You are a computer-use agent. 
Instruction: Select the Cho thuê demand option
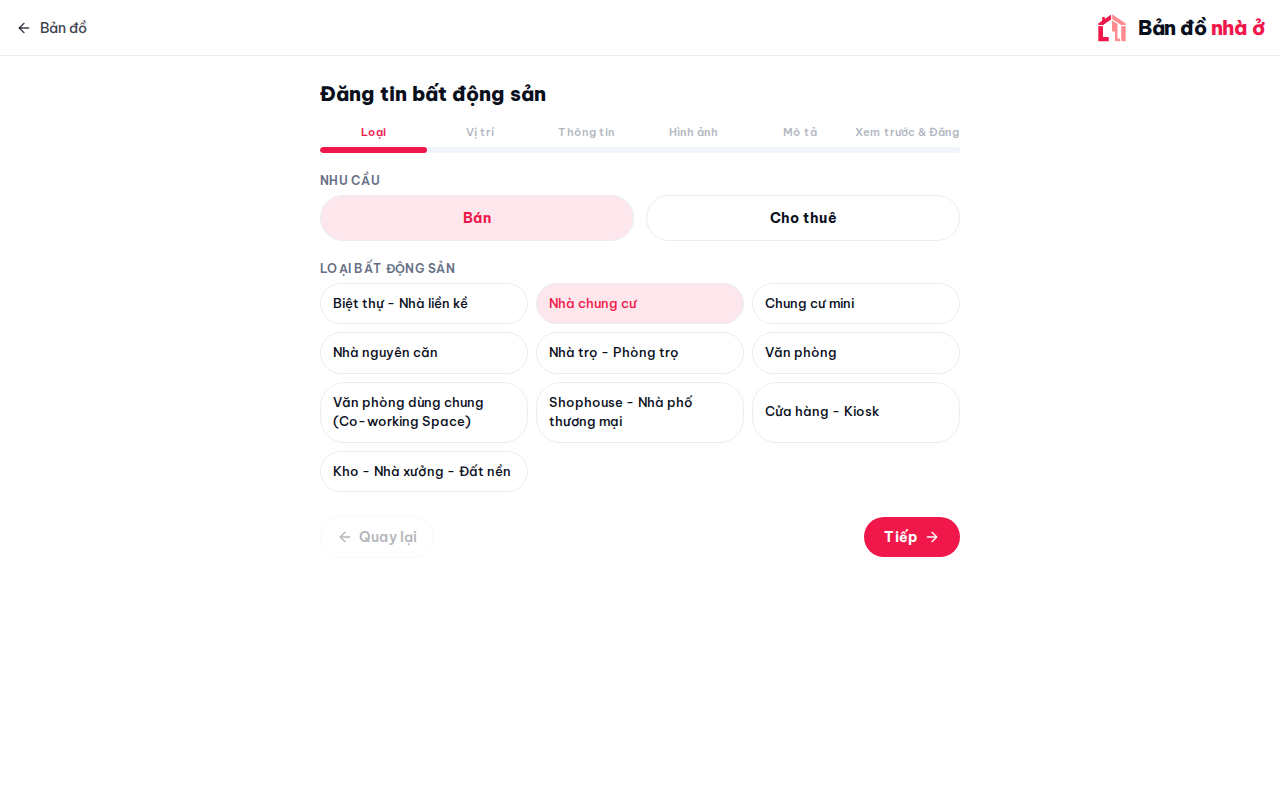pos(803,218)
